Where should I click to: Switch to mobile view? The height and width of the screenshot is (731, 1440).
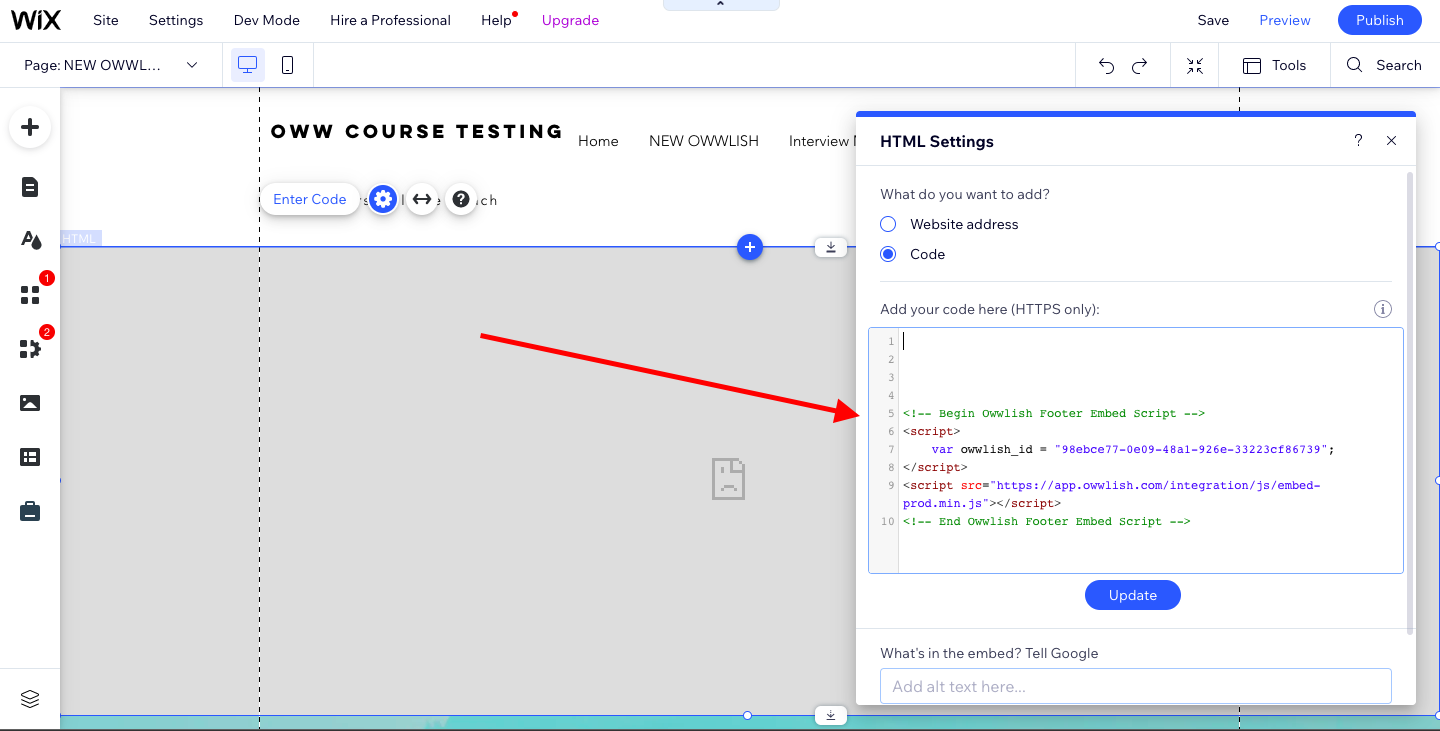pyautogui.click(x=287, y=65)
